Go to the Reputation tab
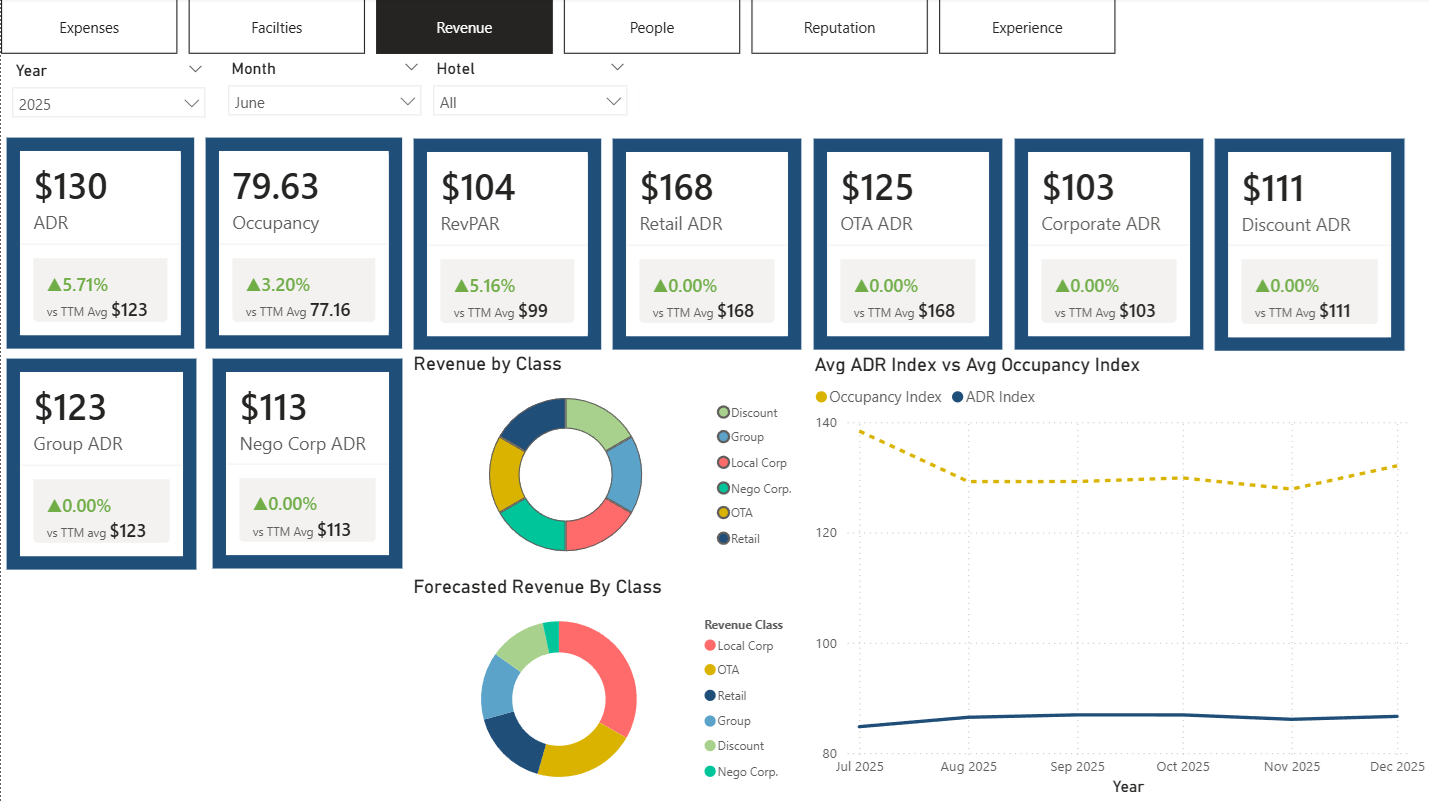1429x802 pixels. [839, 27]
